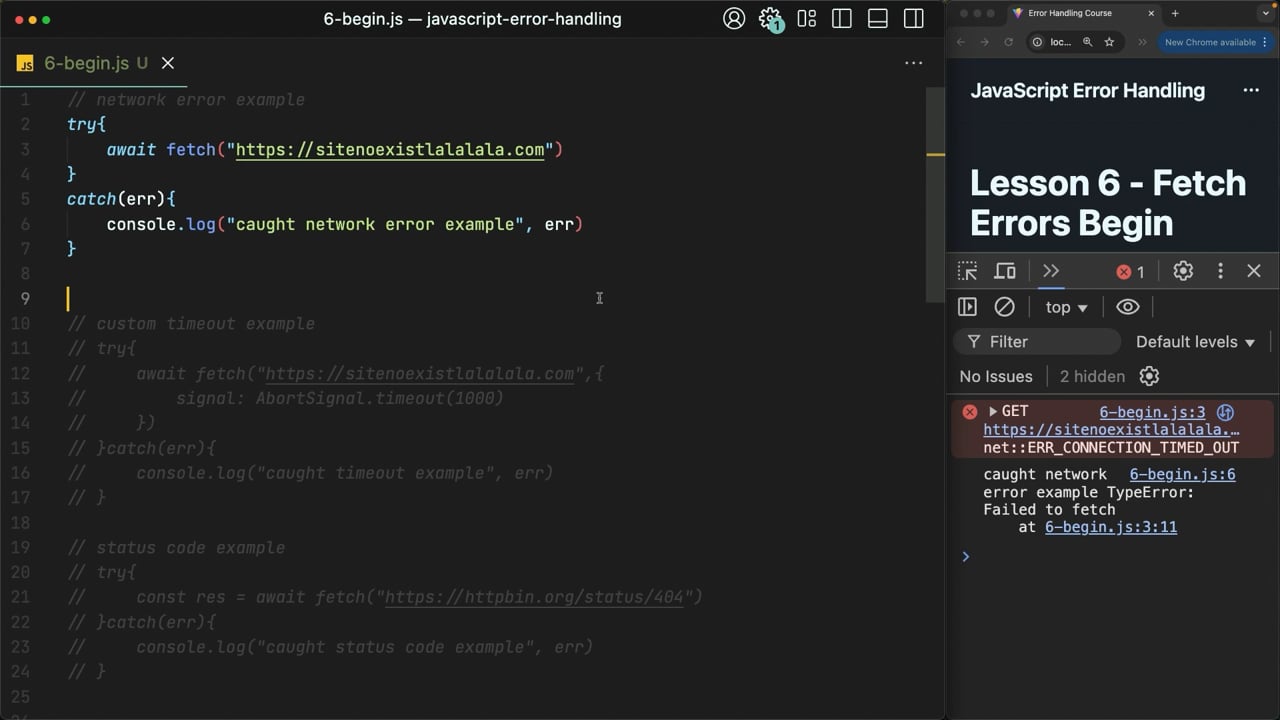Activate DevTools inspect element tool

(x=967, y=271)
